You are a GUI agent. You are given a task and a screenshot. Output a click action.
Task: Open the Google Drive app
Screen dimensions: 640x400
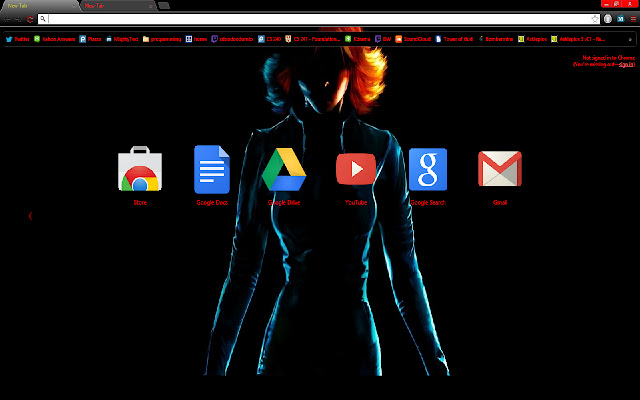tap(284, 169)
